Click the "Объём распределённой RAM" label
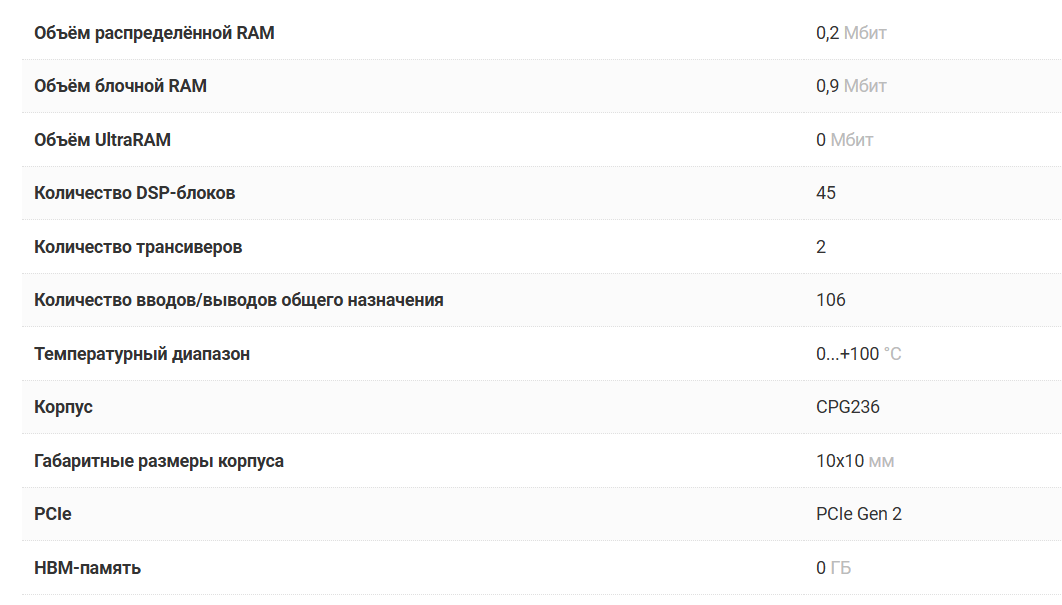The height and width of the screenshot is (605, 1062). (x=154, y=33)
